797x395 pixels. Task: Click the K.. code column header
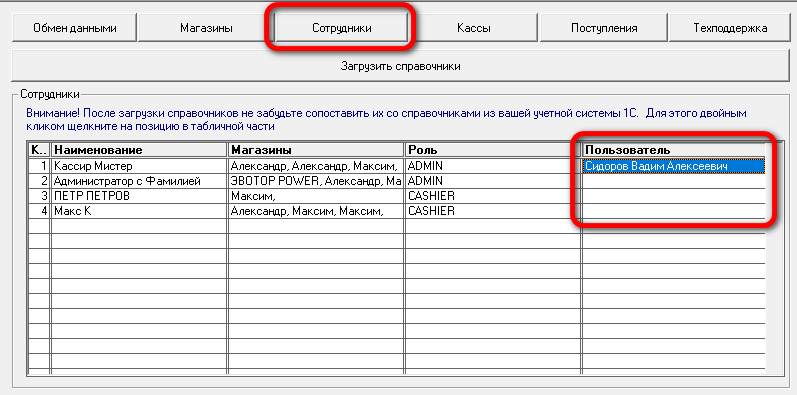[39, 150]
